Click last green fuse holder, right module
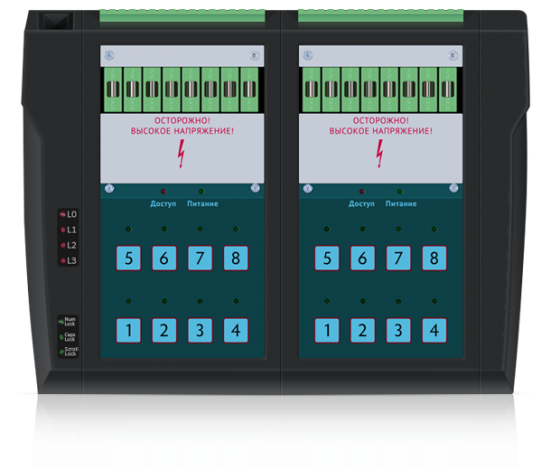The height and width of the screenshot is (470, 551). (x=448, y=90)
